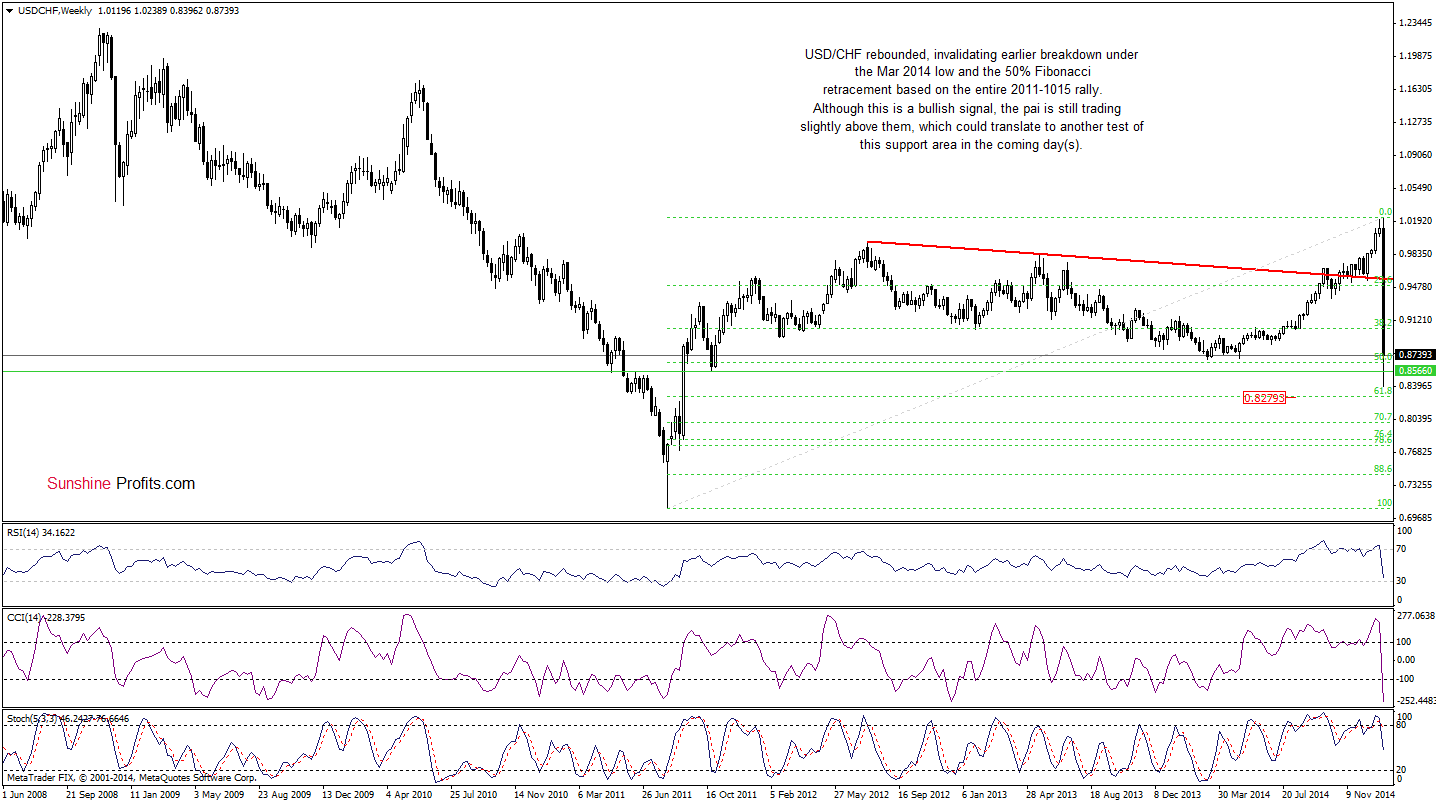Click the MetaTrader FIX copyright text
1436x803 pixels.
(131, 777)
